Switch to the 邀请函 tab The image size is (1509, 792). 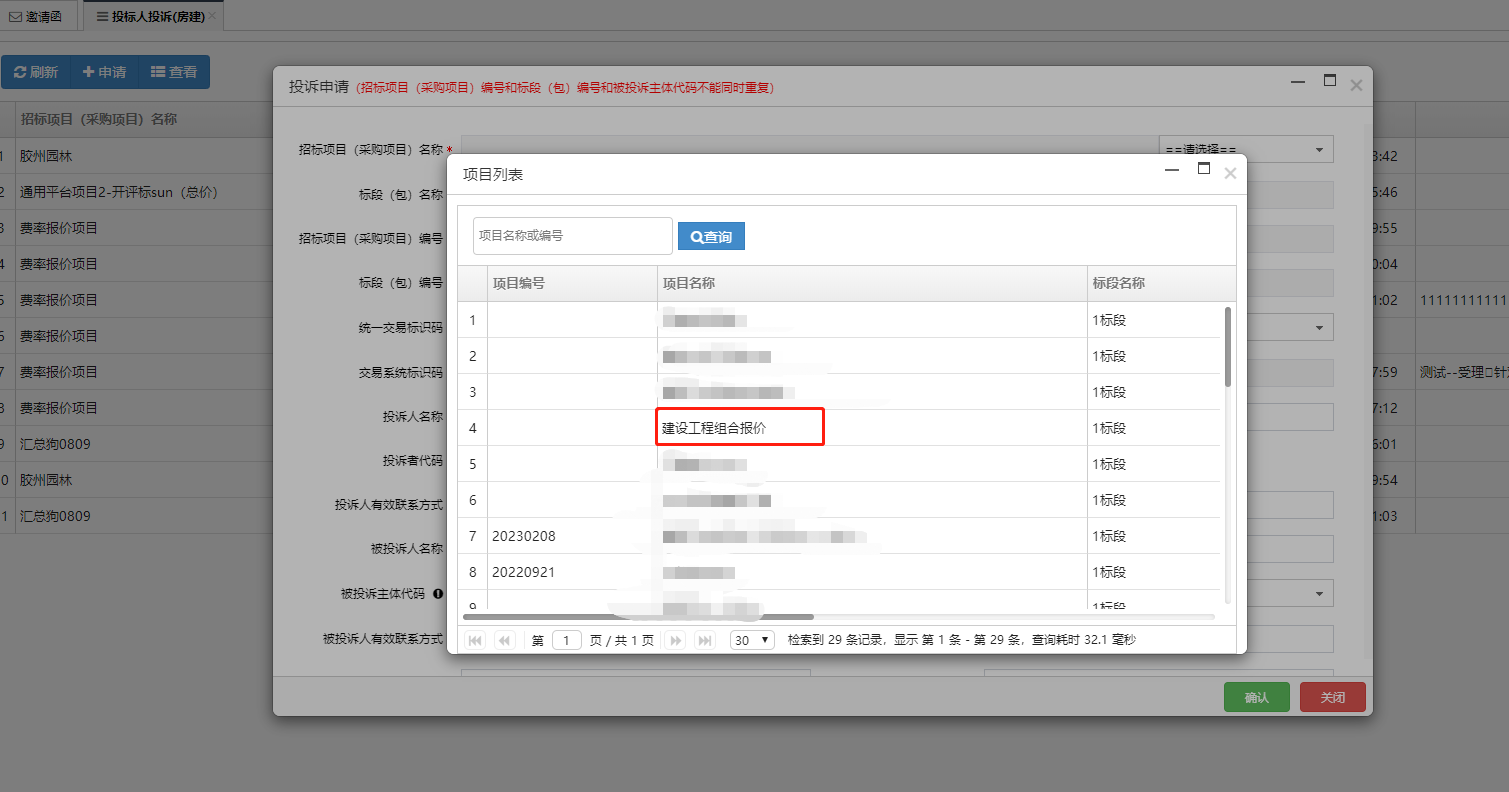click(x=36, y=17)
